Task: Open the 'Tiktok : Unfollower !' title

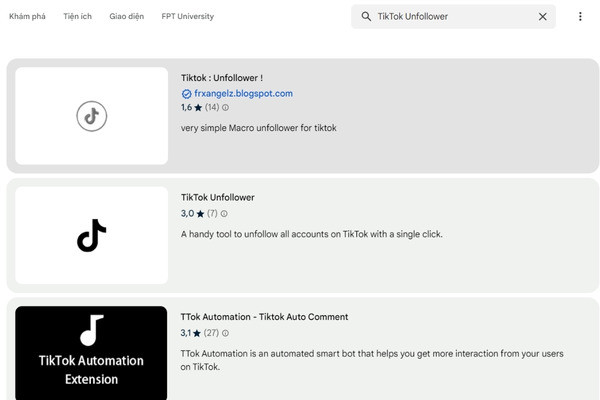Action: (x=222, y=78)
